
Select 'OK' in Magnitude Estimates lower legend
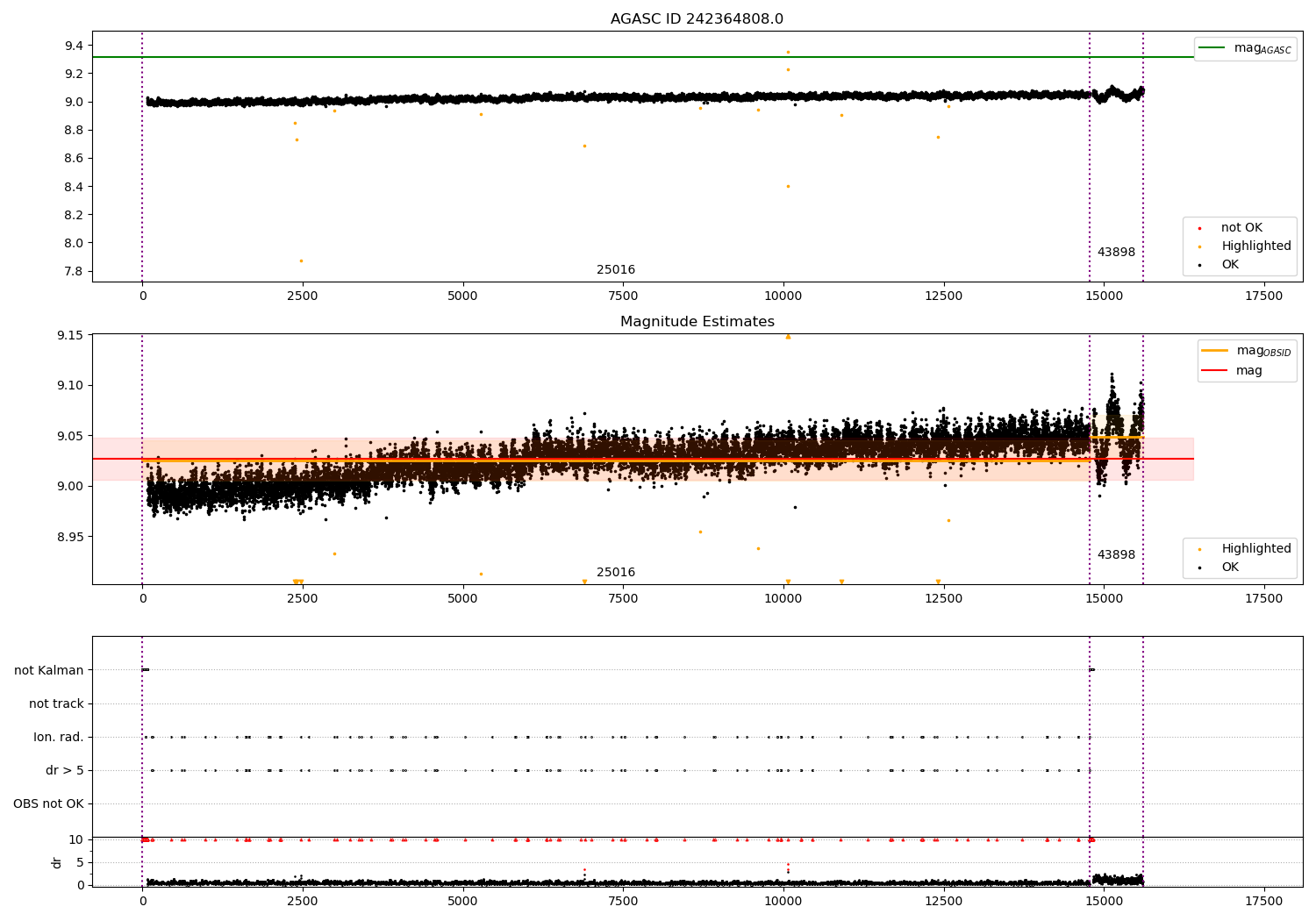tap(1230, 568)
